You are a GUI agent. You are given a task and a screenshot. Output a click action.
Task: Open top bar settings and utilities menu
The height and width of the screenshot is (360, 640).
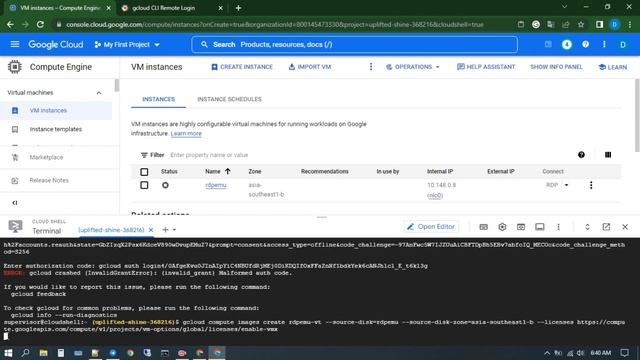tap(604, 44)
